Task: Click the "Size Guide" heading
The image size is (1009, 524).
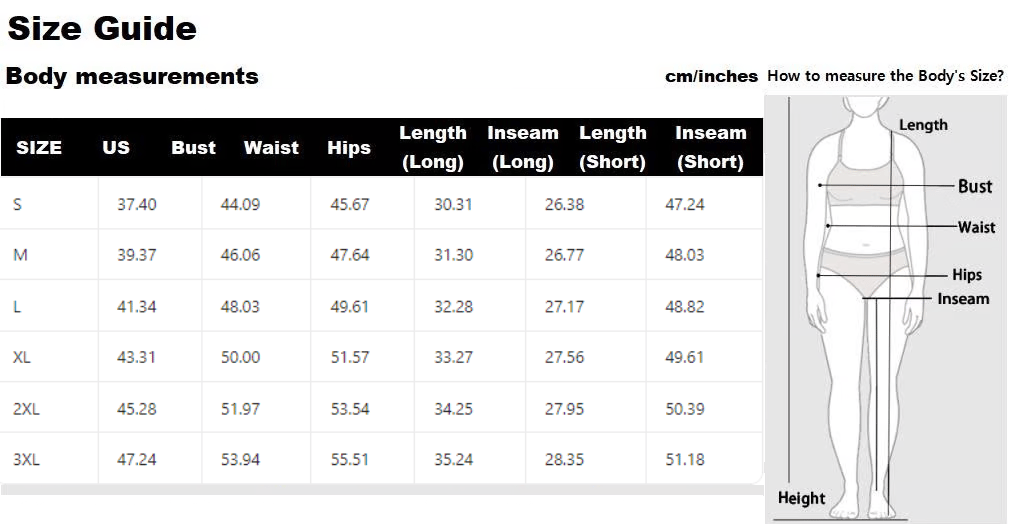Action: click(102, 28)
